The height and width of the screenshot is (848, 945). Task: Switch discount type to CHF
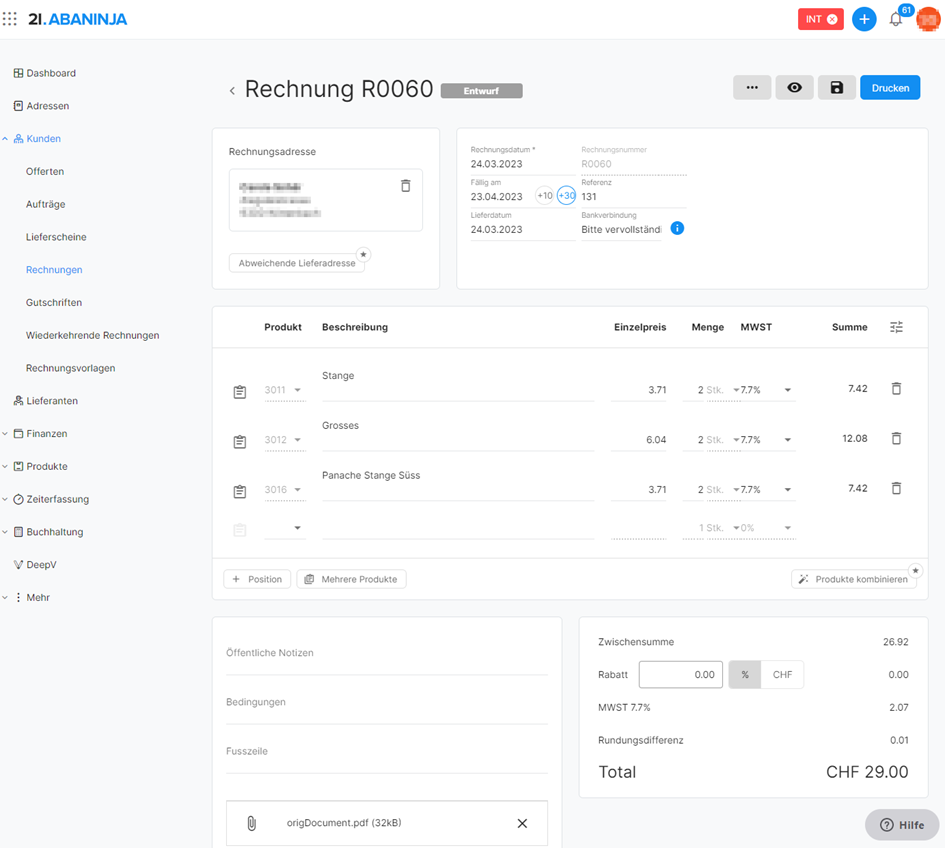pyautogui.click(x=782, y=675)
